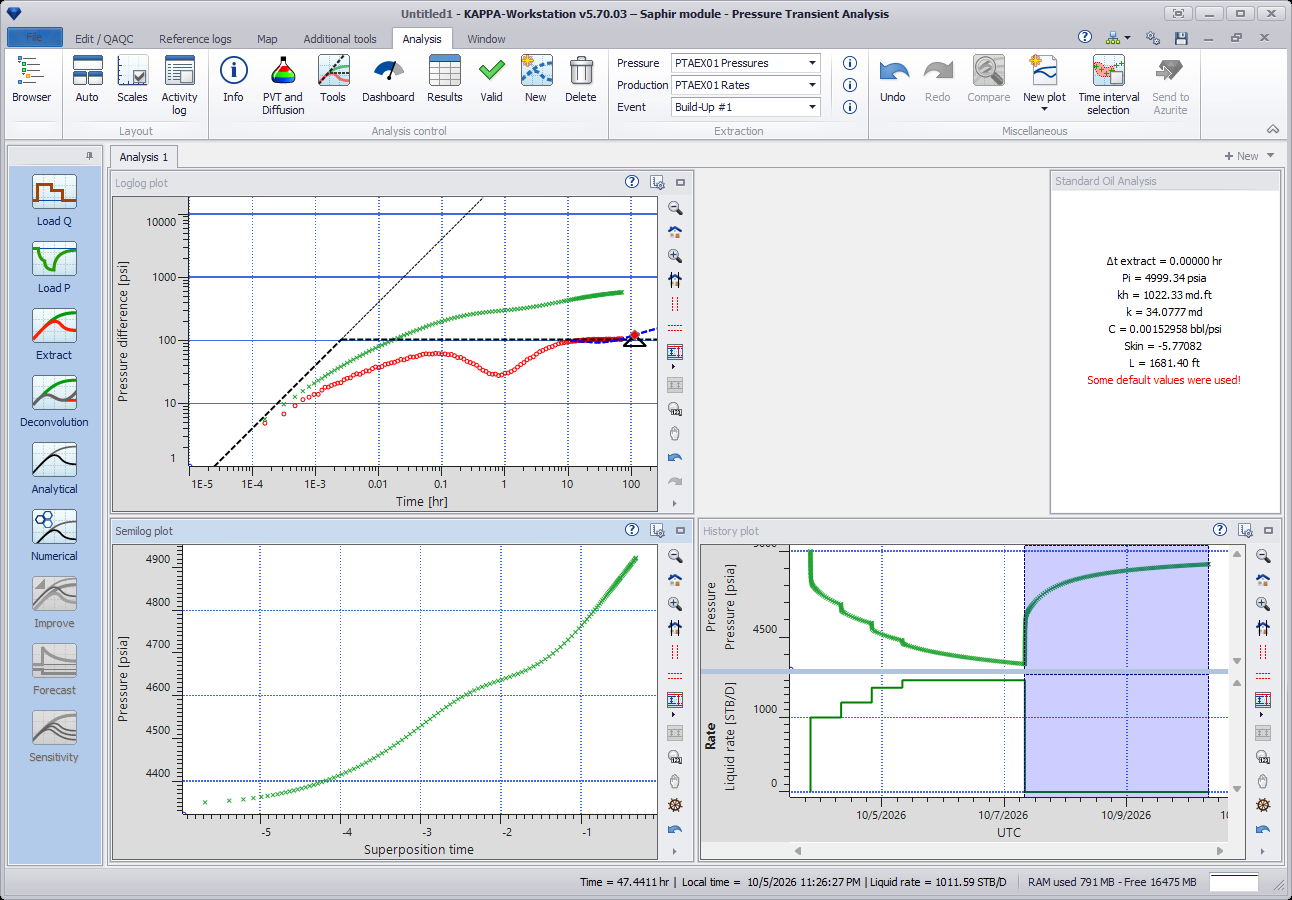This screenshot has height=900, width=1292.
Task: Delete the current analysis
Action: coord(580,80)
